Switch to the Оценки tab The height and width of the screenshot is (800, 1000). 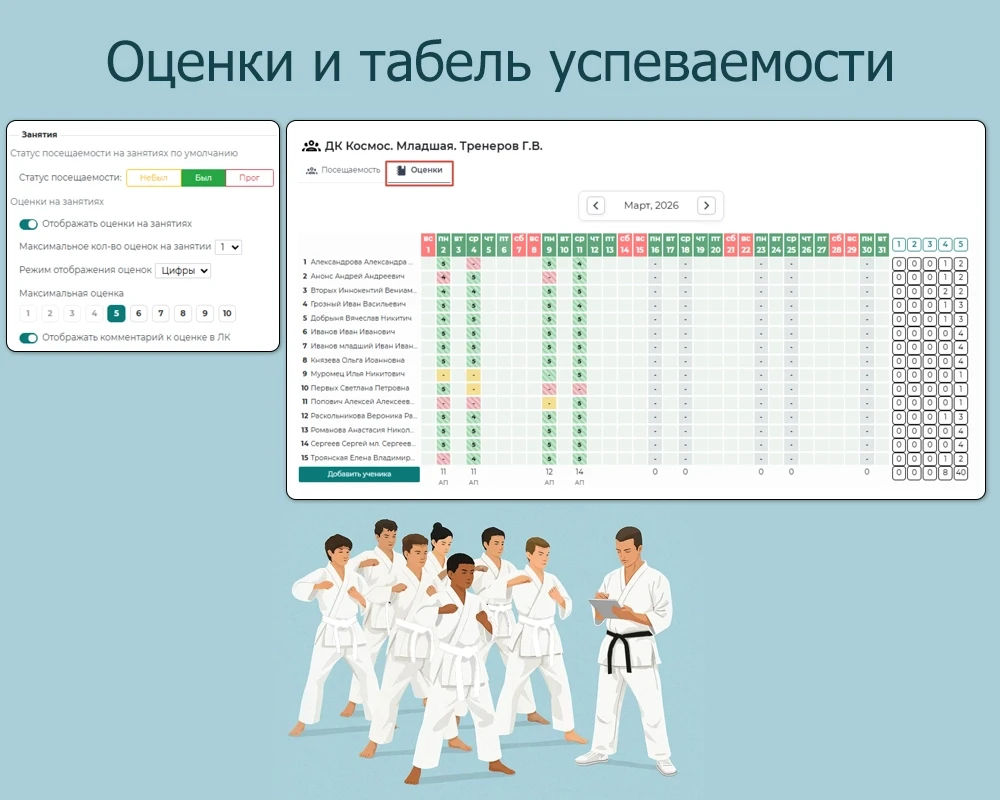click(x=427, y=170)
